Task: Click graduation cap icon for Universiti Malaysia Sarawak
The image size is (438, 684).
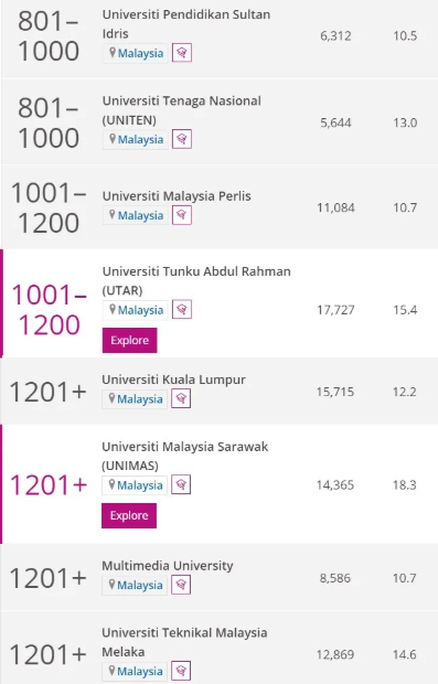Action: pos(181,485)
